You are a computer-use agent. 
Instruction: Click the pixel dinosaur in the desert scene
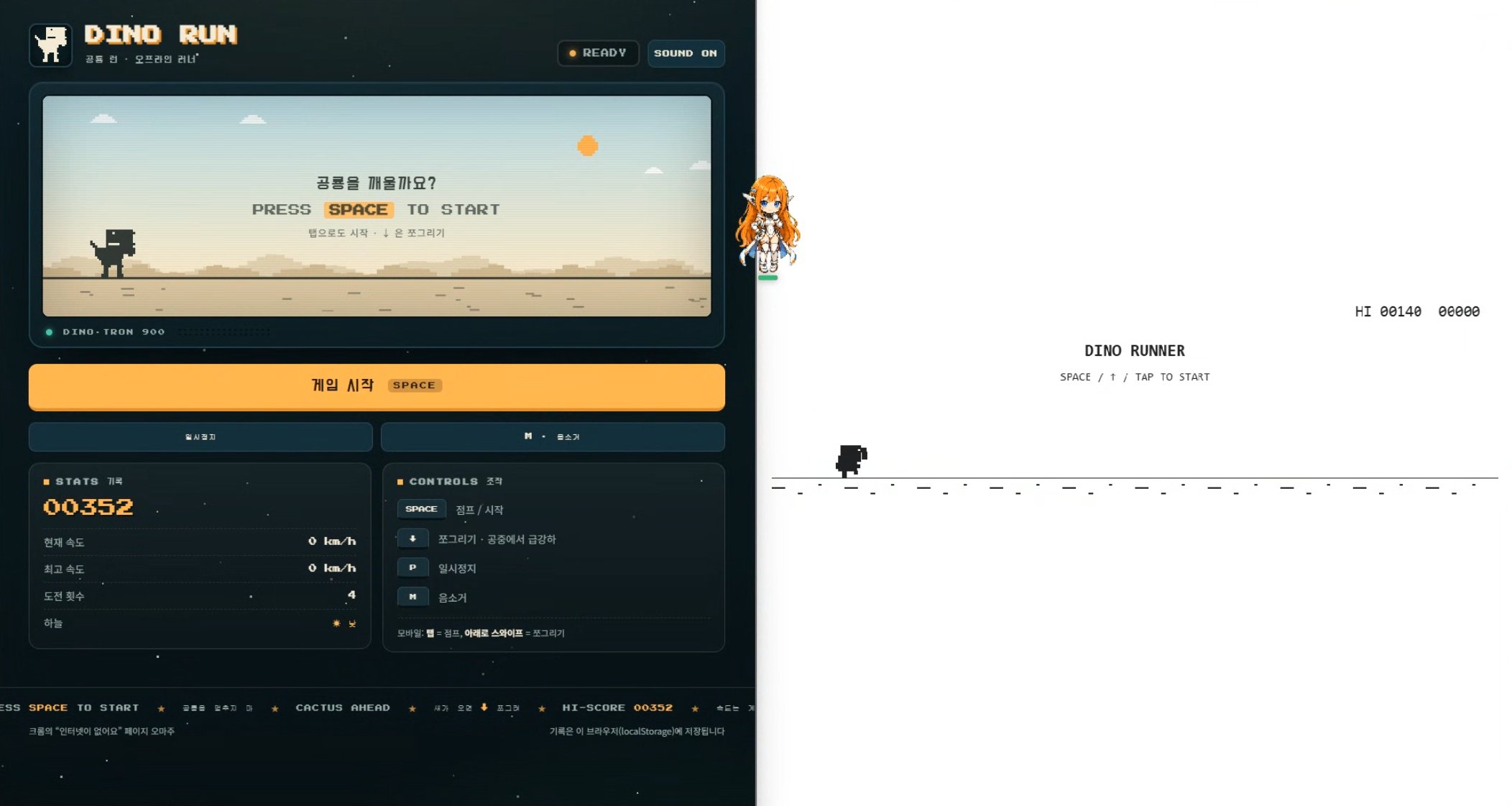click(114, 252)
